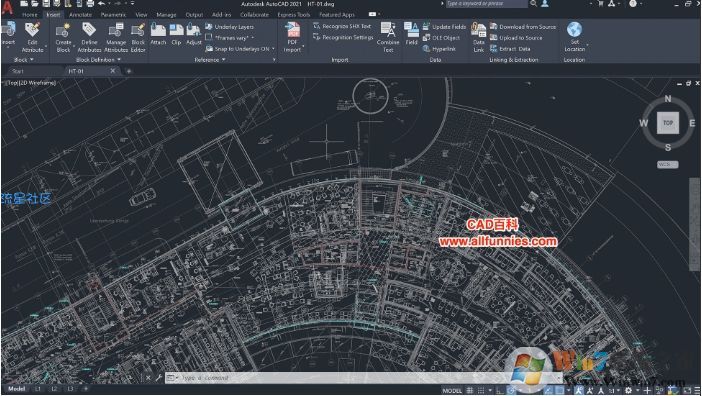The width and height of the screenshot is (702, 396).
Task: Open quick access toolbar customize arrow
Action: (132, 4)
